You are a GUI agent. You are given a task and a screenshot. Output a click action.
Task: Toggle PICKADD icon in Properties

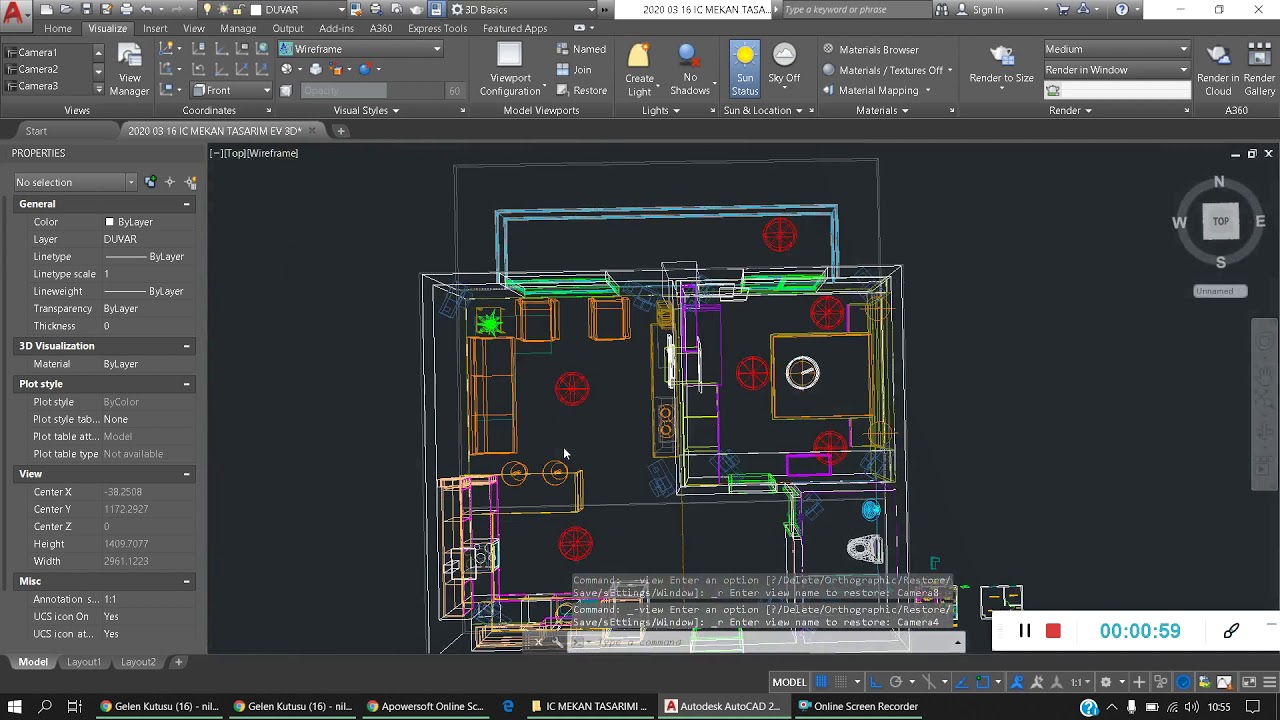coord(150,182)
